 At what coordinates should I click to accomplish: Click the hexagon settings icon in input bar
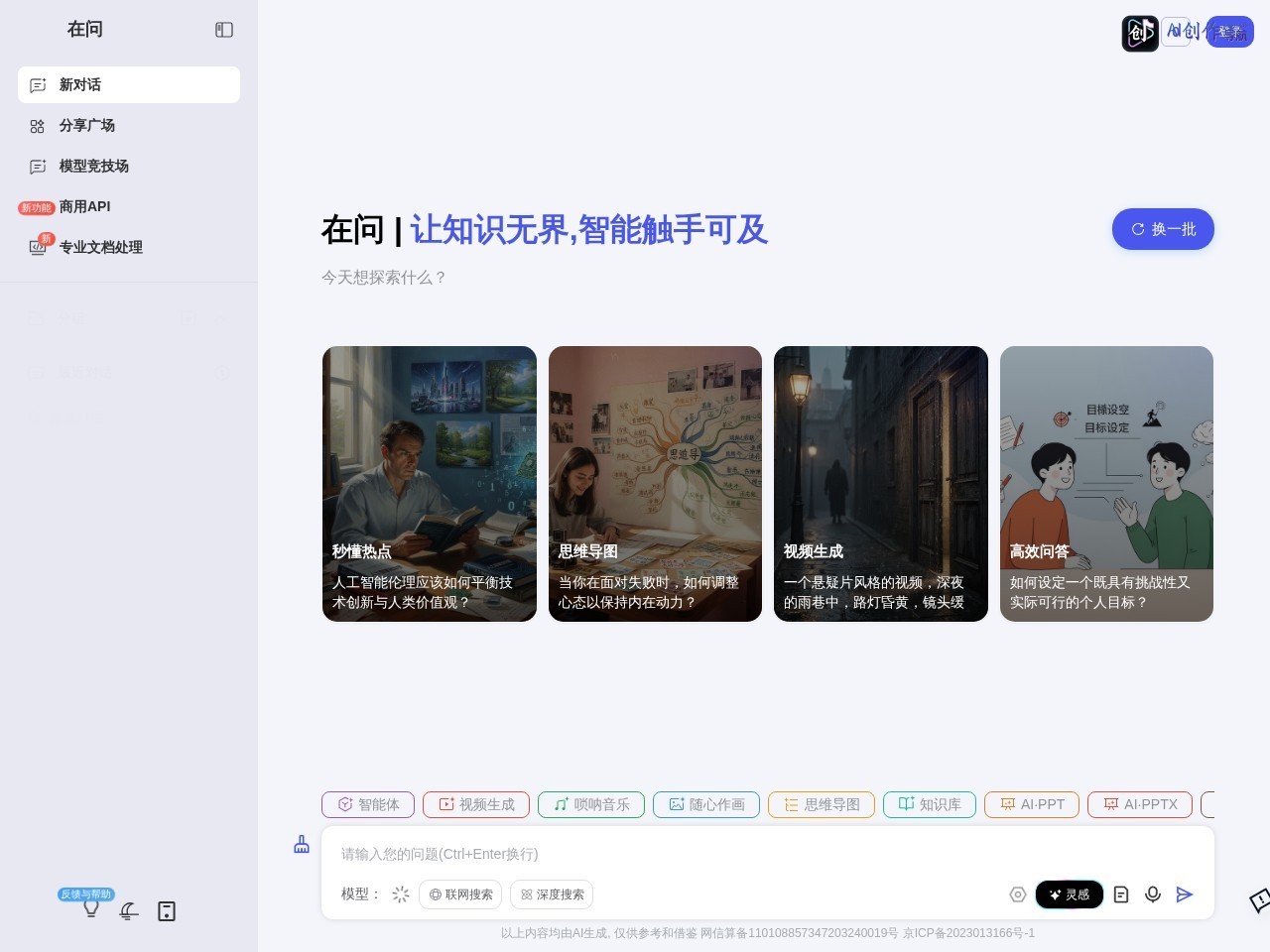click(x=1018, y=894)
